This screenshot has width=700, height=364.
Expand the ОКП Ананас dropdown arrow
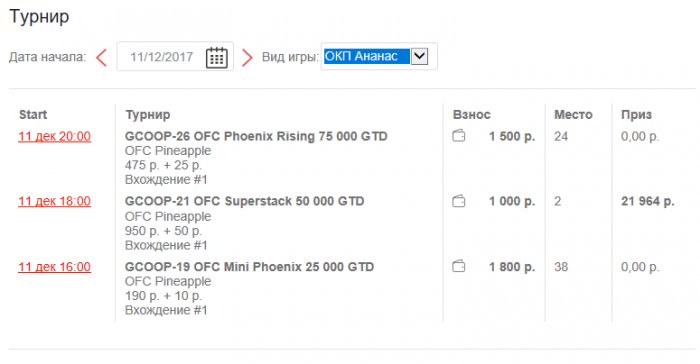[419, 56]
